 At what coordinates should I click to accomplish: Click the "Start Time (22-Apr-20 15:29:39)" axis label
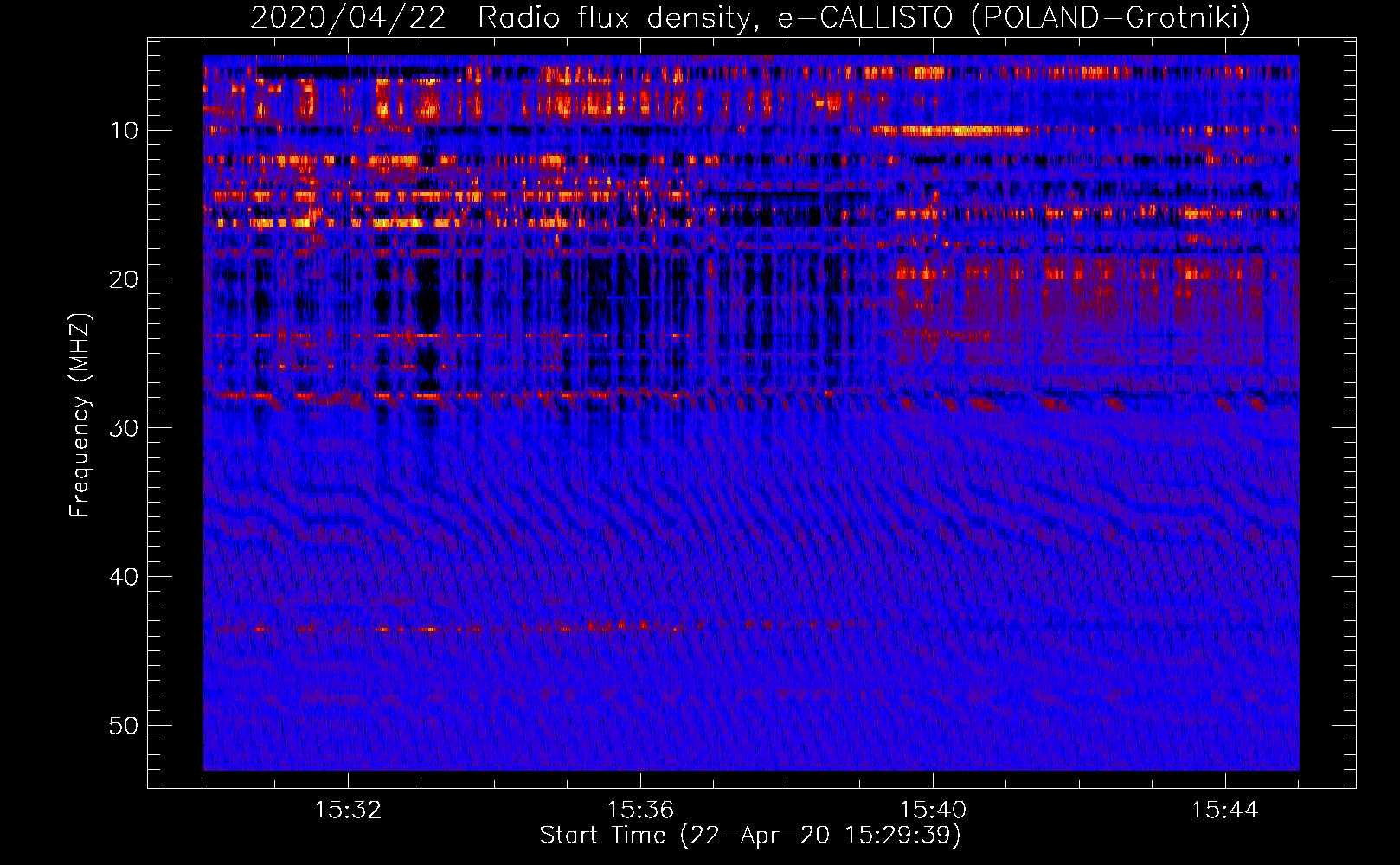[x=750, y=836]
